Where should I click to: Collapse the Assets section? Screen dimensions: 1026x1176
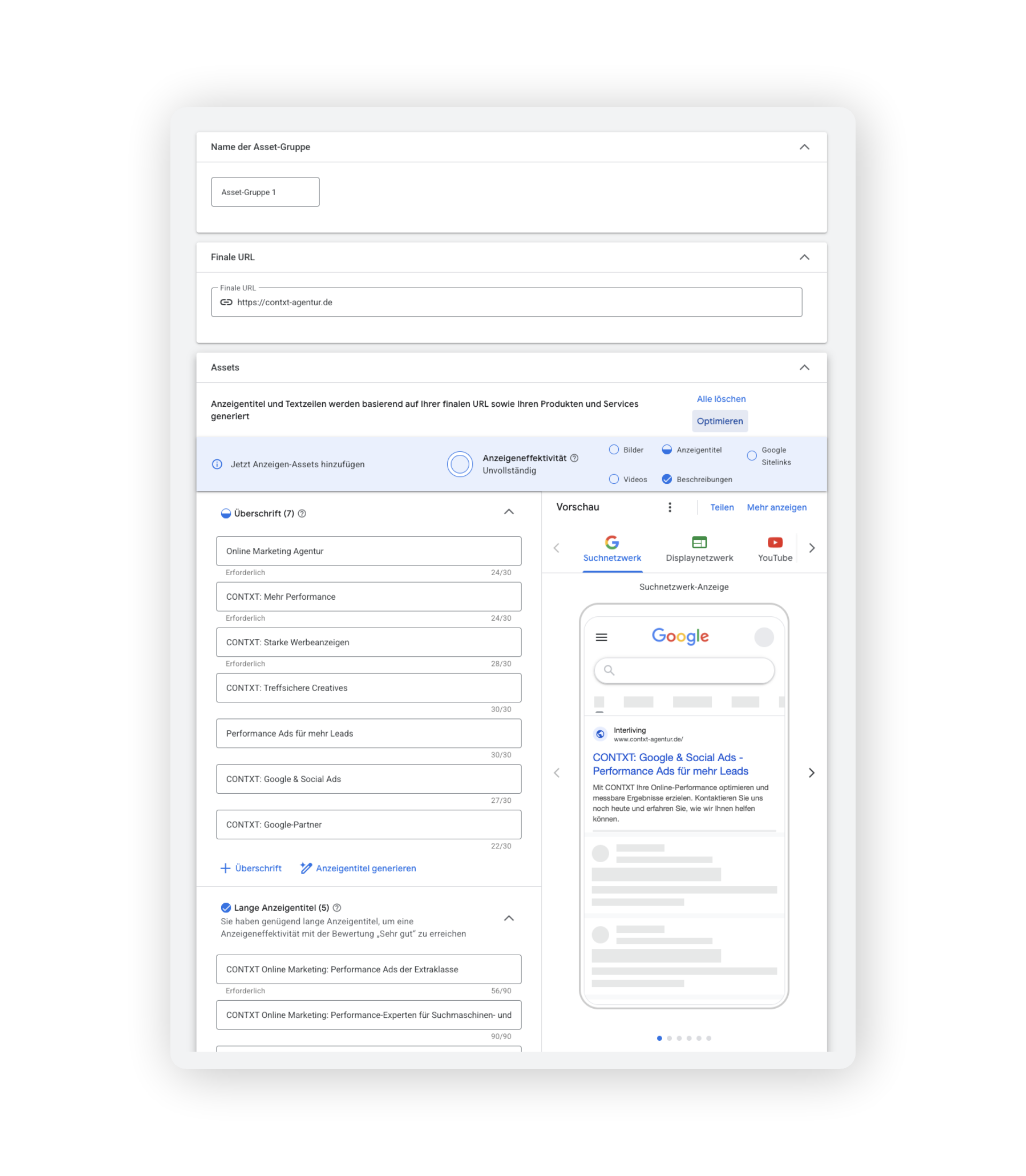tap(804, 368)
